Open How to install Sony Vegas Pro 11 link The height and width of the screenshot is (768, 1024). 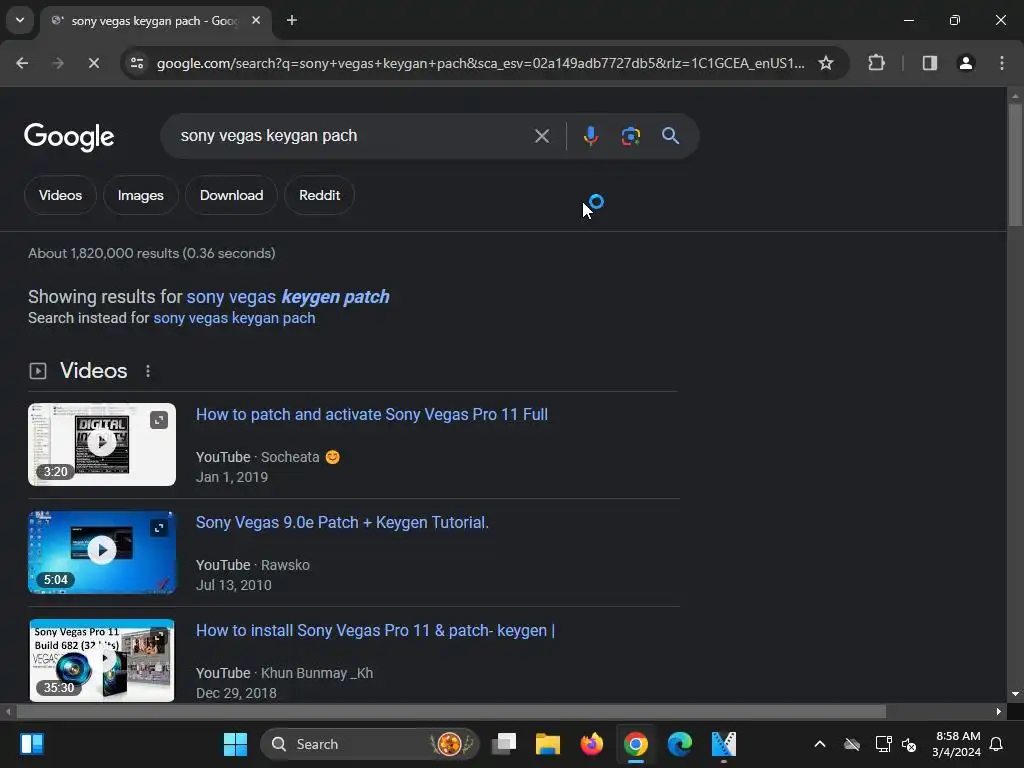[376, 630]
